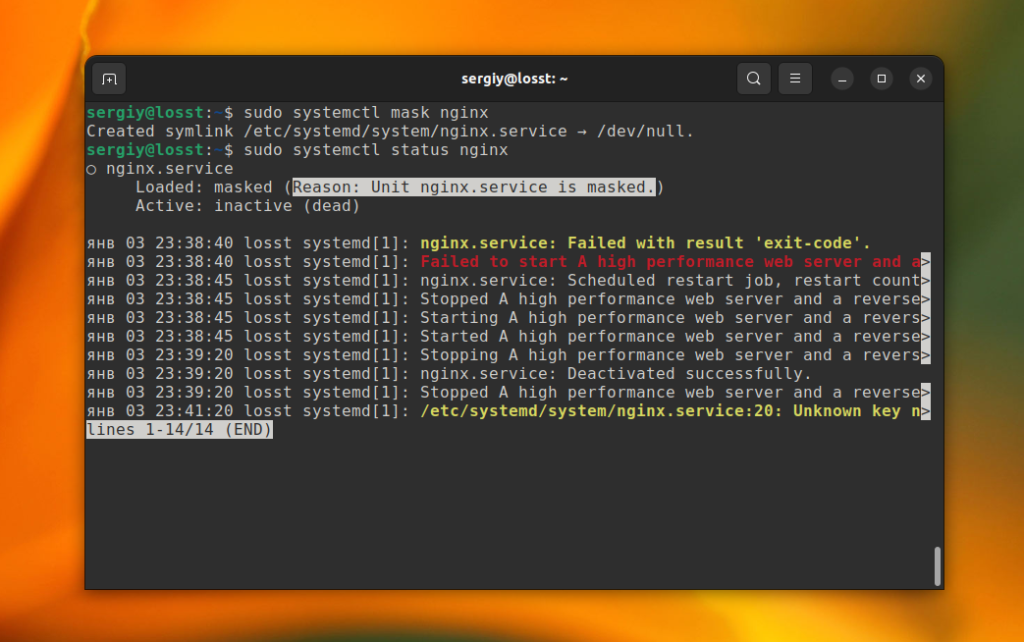Open a new terminal tab
Viewport: 1024px width, 642px height.
point(109,79)
